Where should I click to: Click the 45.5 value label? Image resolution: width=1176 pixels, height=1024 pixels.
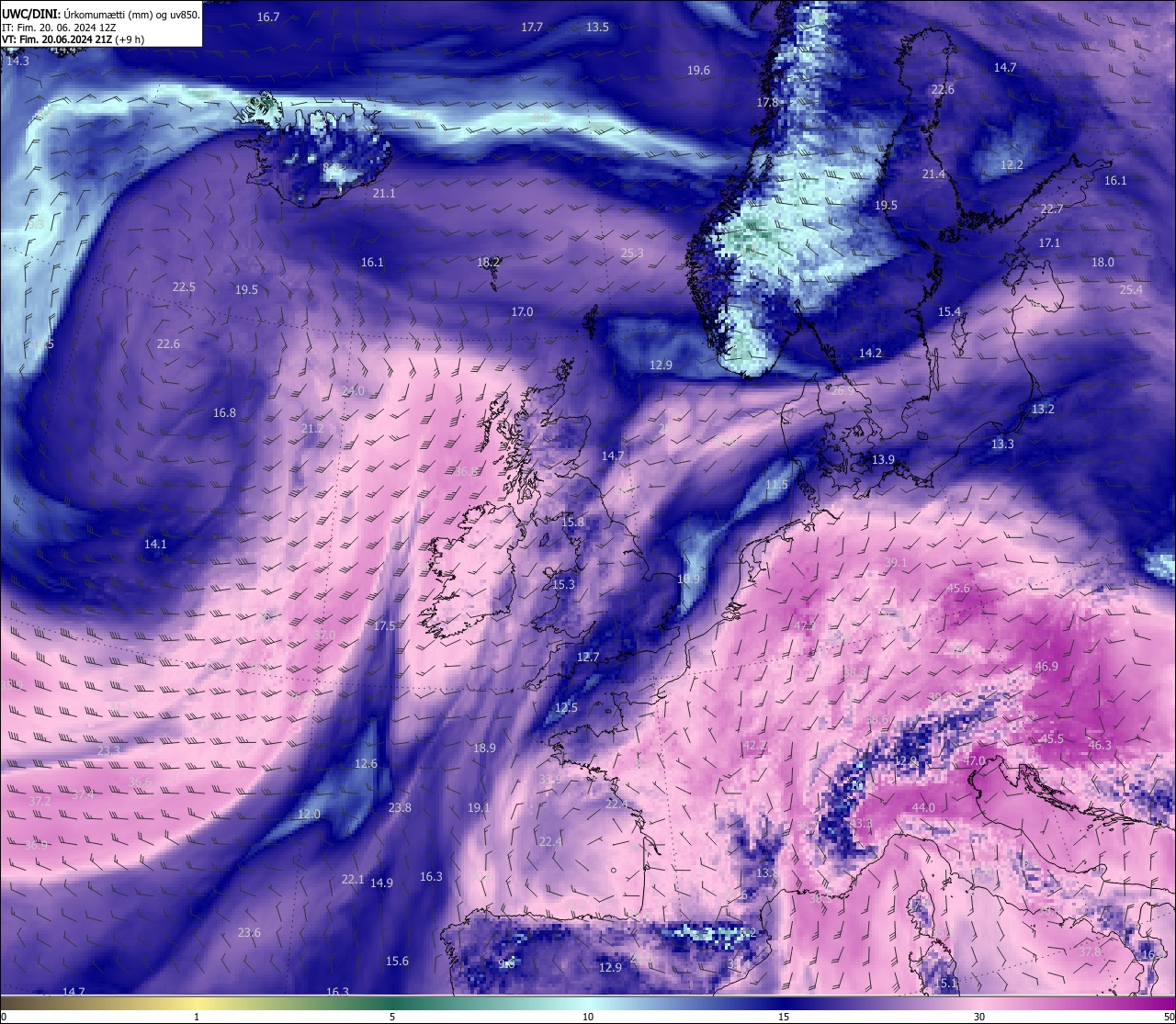[1052, 739]
